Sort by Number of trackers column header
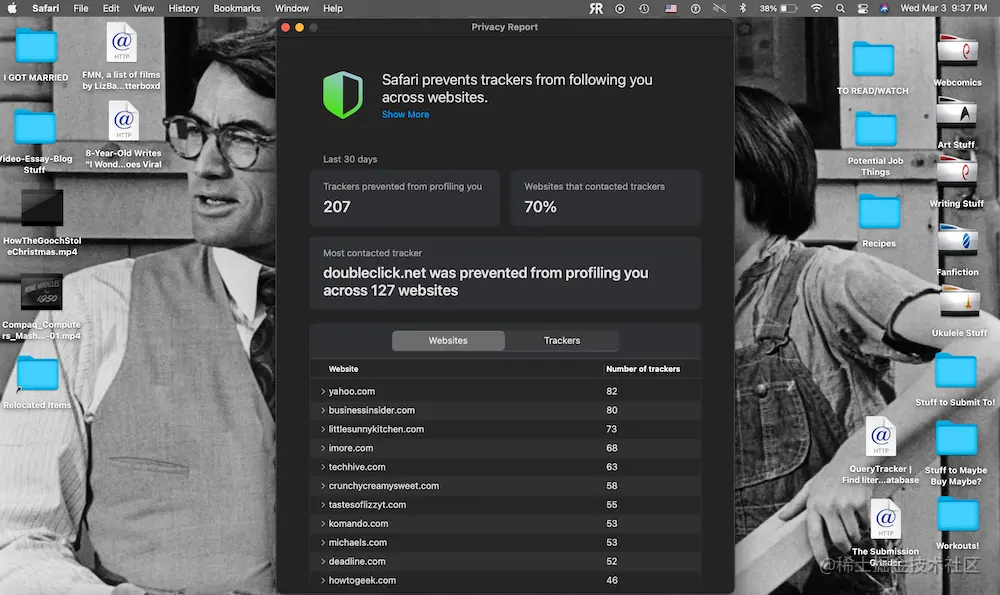Image resolution: width=1000 pixels, height=595 pixels. tap(643, 369)
